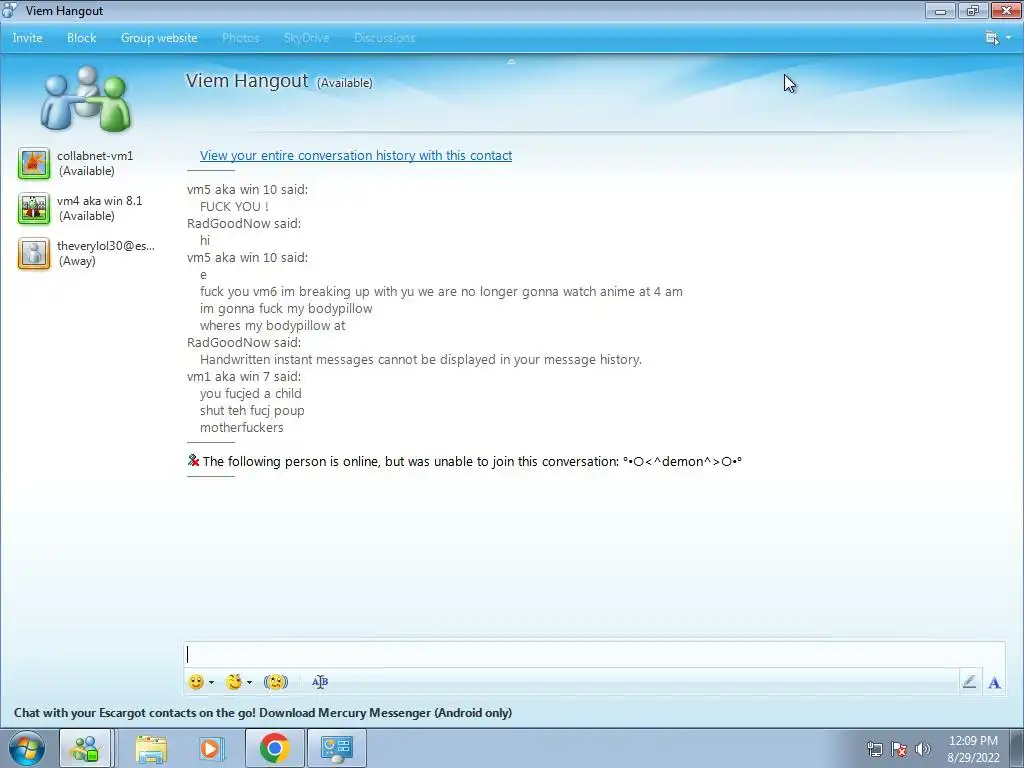The height and width of the screenshot is (768, 1024).
Task: Open the text translation AB icon
Action: pos(319,682)
